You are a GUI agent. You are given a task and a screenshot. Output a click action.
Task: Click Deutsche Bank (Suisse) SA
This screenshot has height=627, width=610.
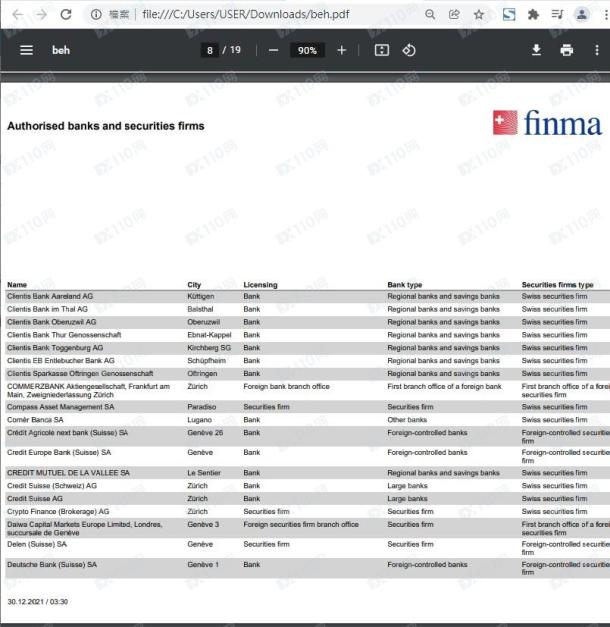[x=52, y=565]
